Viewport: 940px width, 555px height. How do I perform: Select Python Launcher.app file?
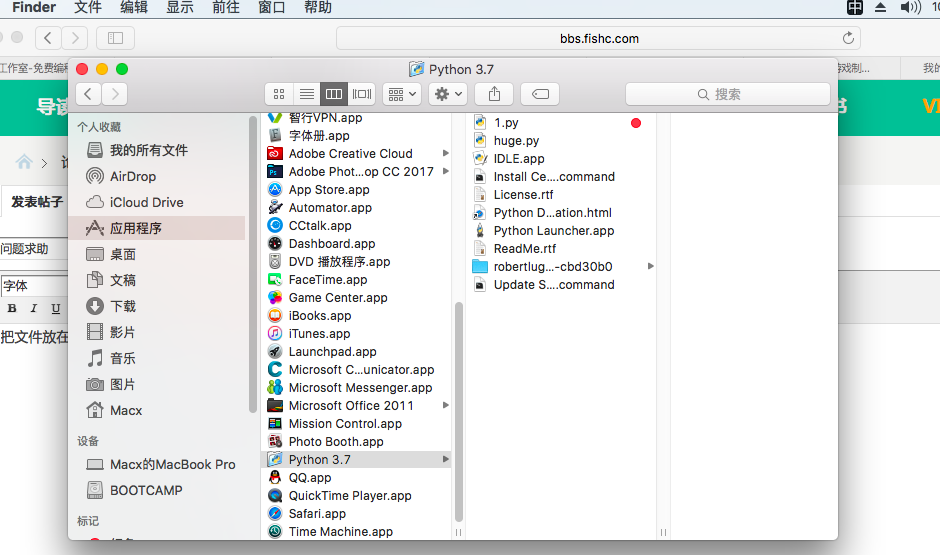(x=553, y=231)
